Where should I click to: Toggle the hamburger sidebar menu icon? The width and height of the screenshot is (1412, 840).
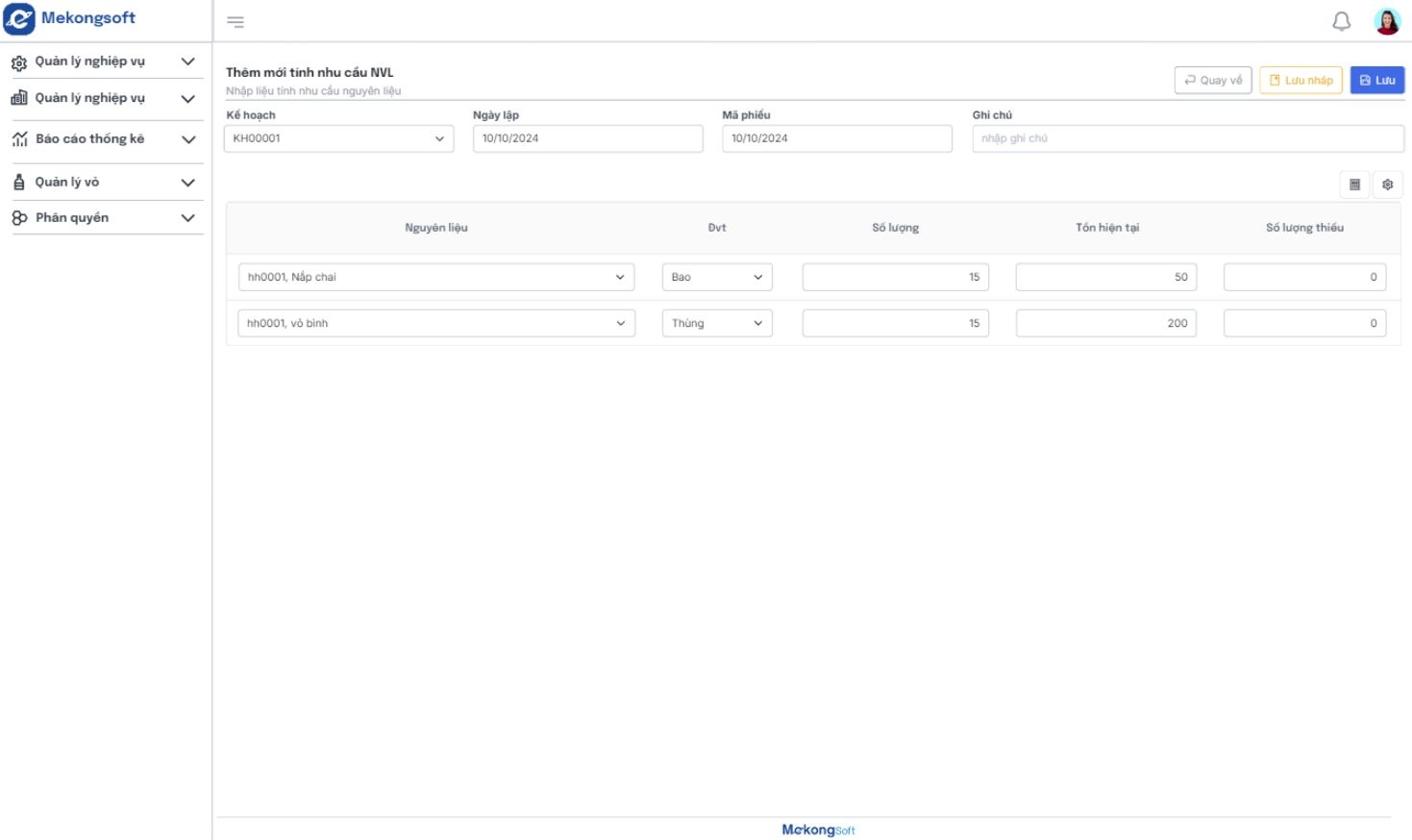(x=235, y=22)
